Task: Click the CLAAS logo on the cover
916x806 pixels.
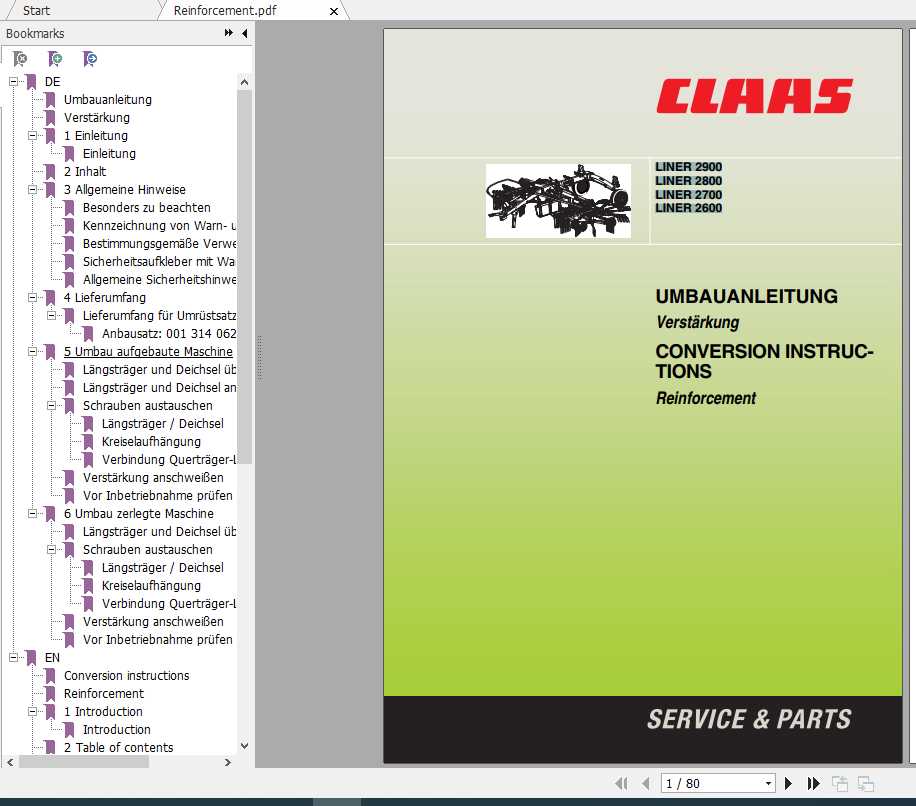Action: [754, 96]
